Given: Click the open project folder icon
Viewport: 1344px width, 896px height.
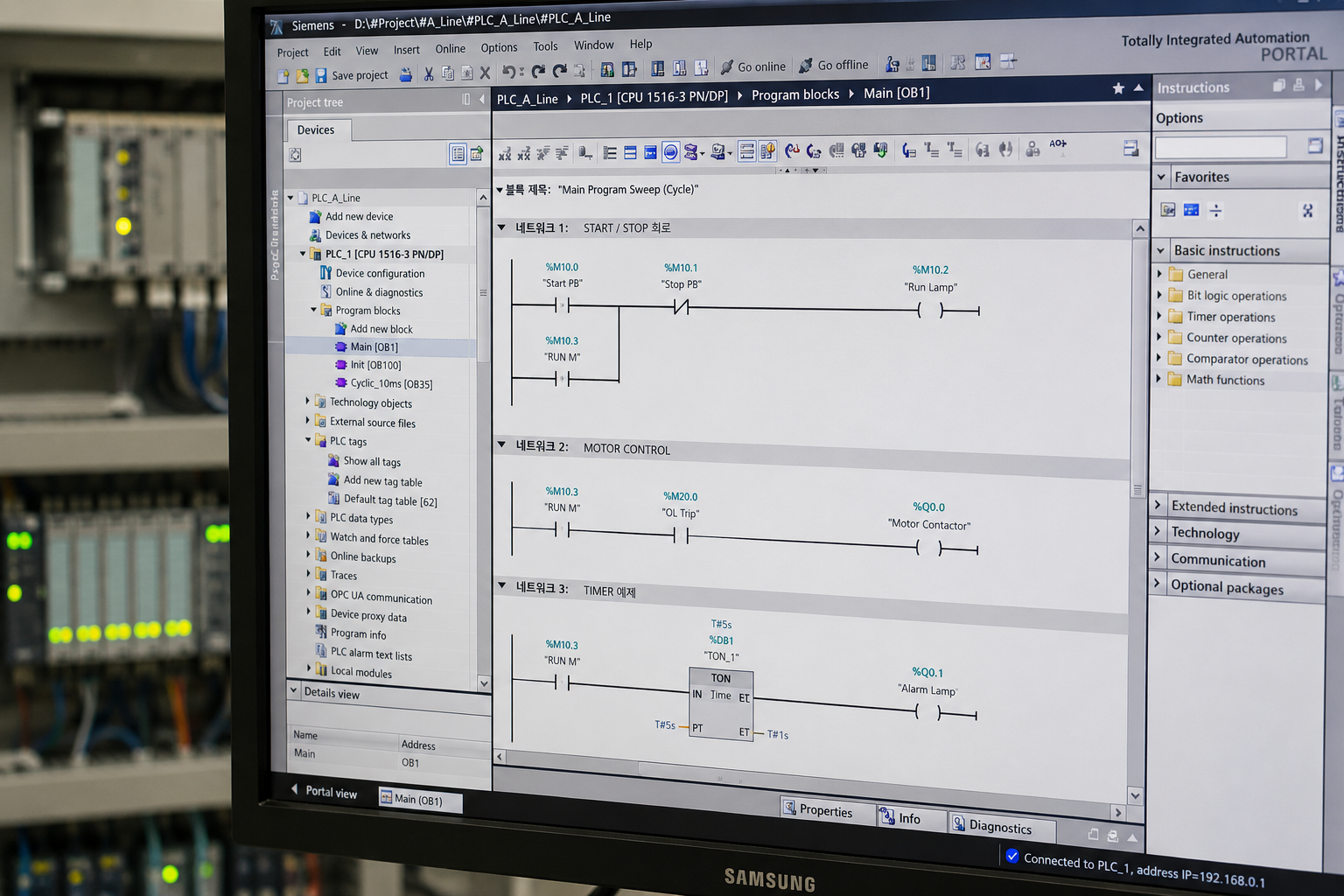Looking at the screenshot, I should [x=302, y=76].
